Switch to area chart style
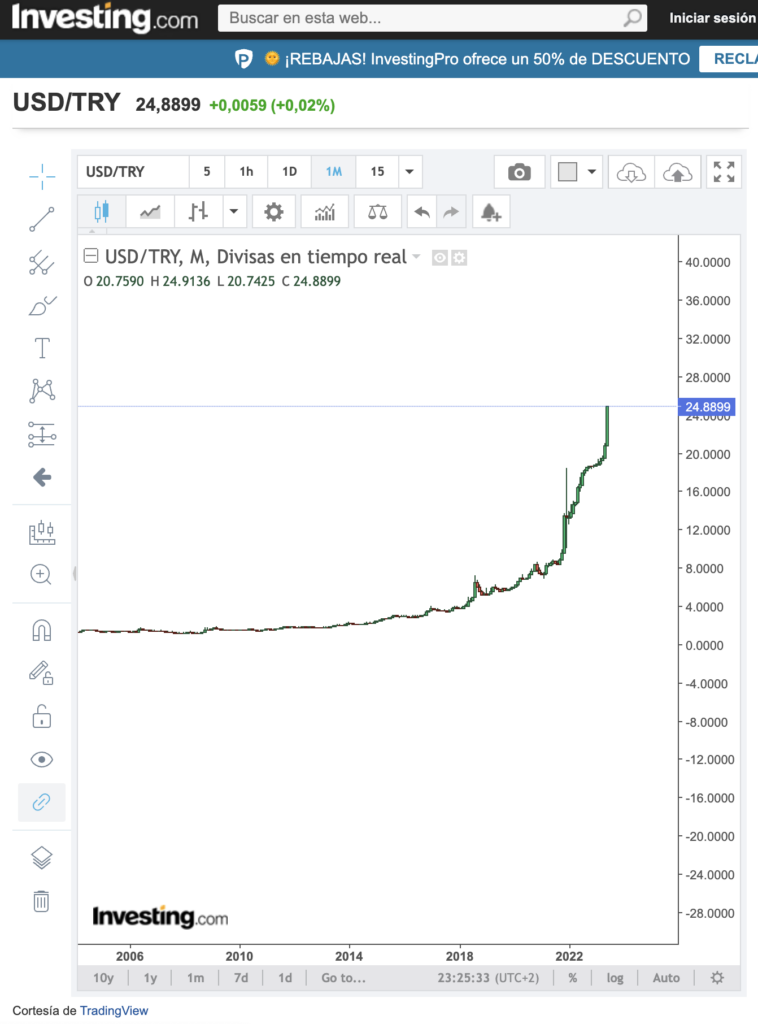 tap(150, 212)
